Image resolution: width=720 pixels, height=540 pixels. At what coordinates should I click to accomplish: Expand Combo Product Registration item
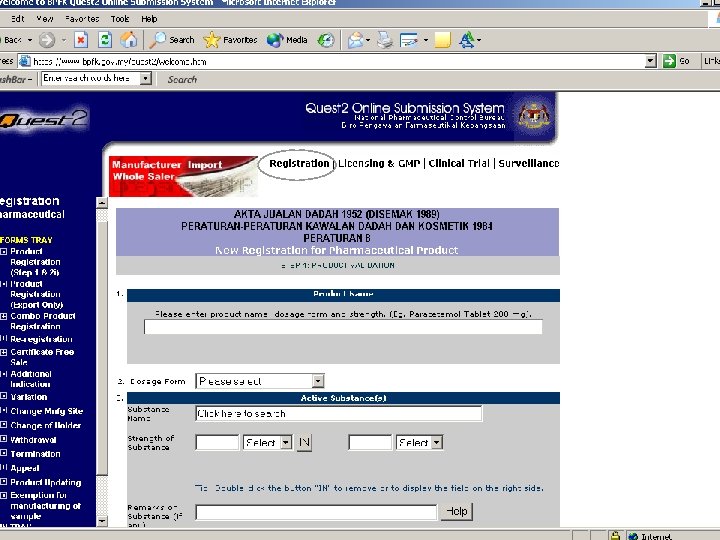click(x=4, y=316)
